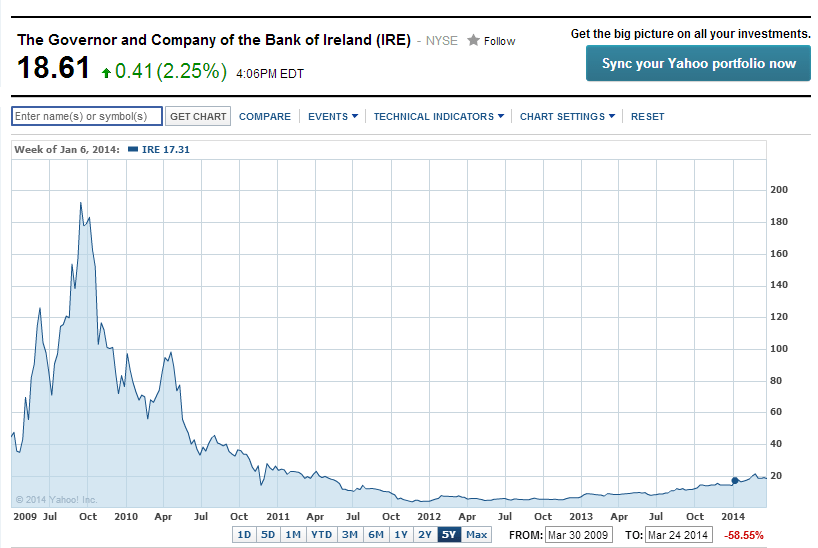Click the 20 y-axis label
Screen dimensions: 818x548
coord(776,475)
